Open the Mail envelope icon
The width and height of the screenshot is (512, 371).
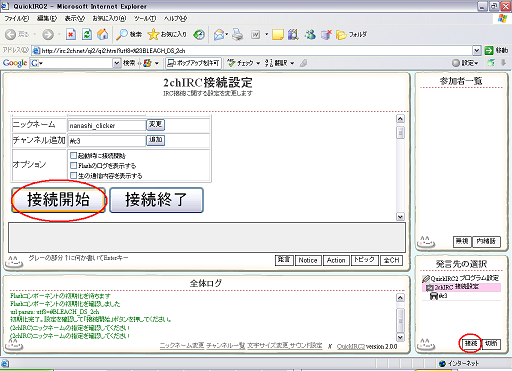[x=219, y=35]
